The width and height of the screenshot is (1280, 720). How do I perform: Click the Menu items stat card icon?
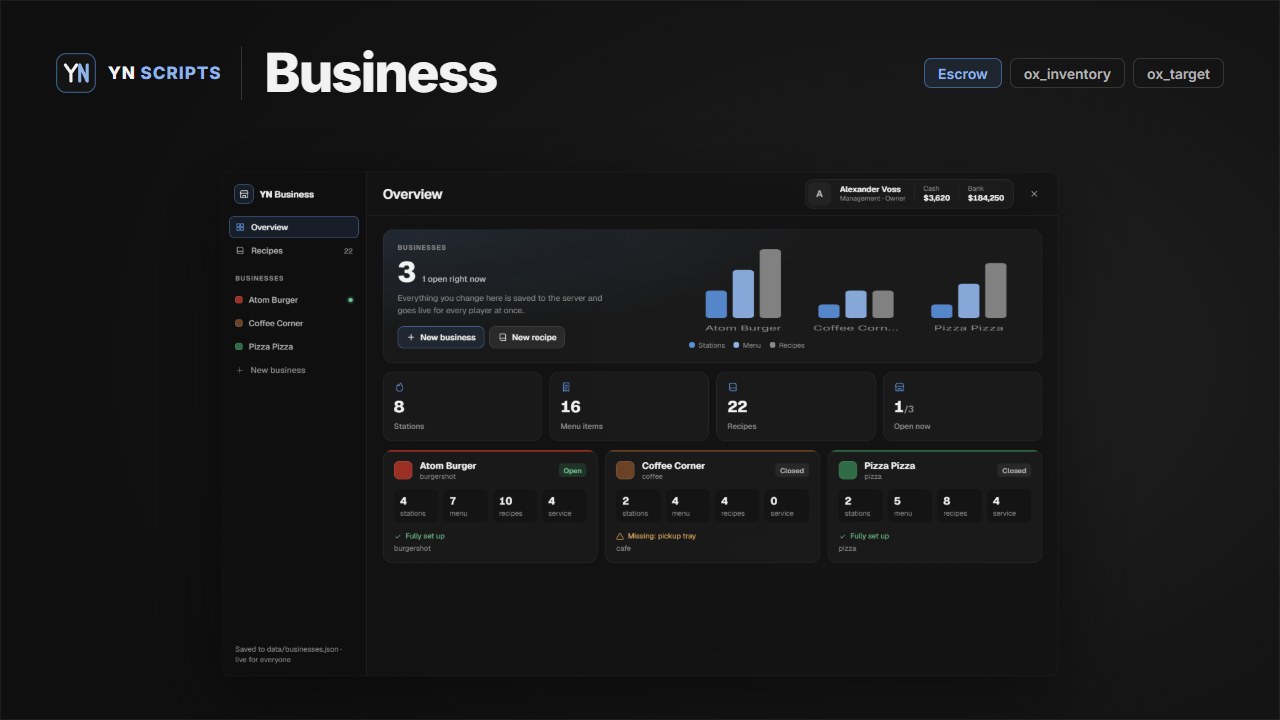[566, 387]
